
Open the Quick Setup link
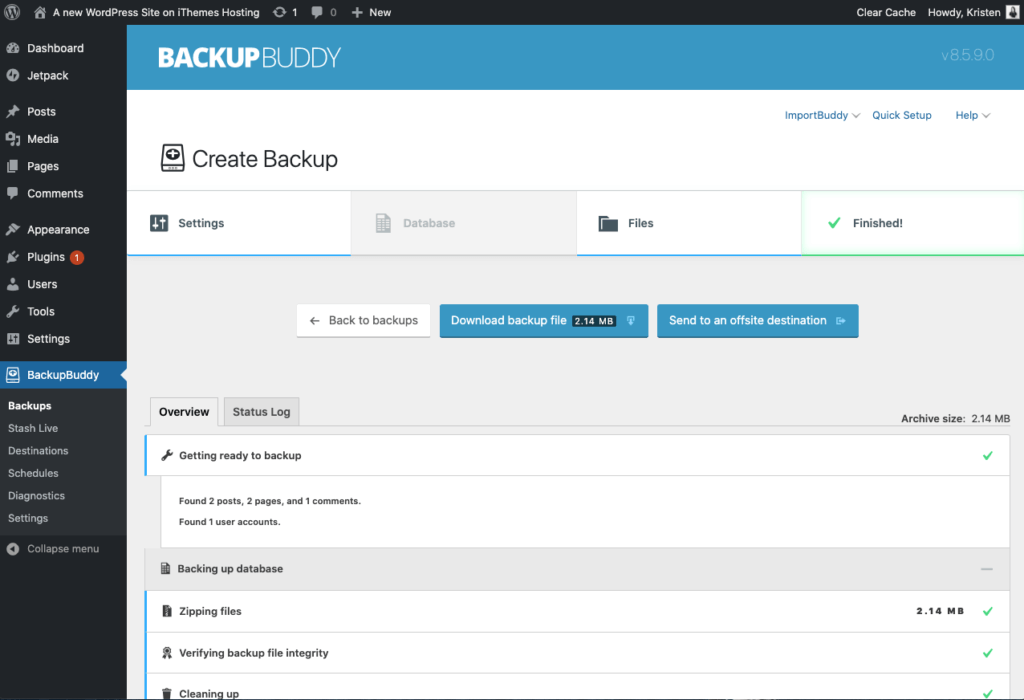click(x=902, y=115)
